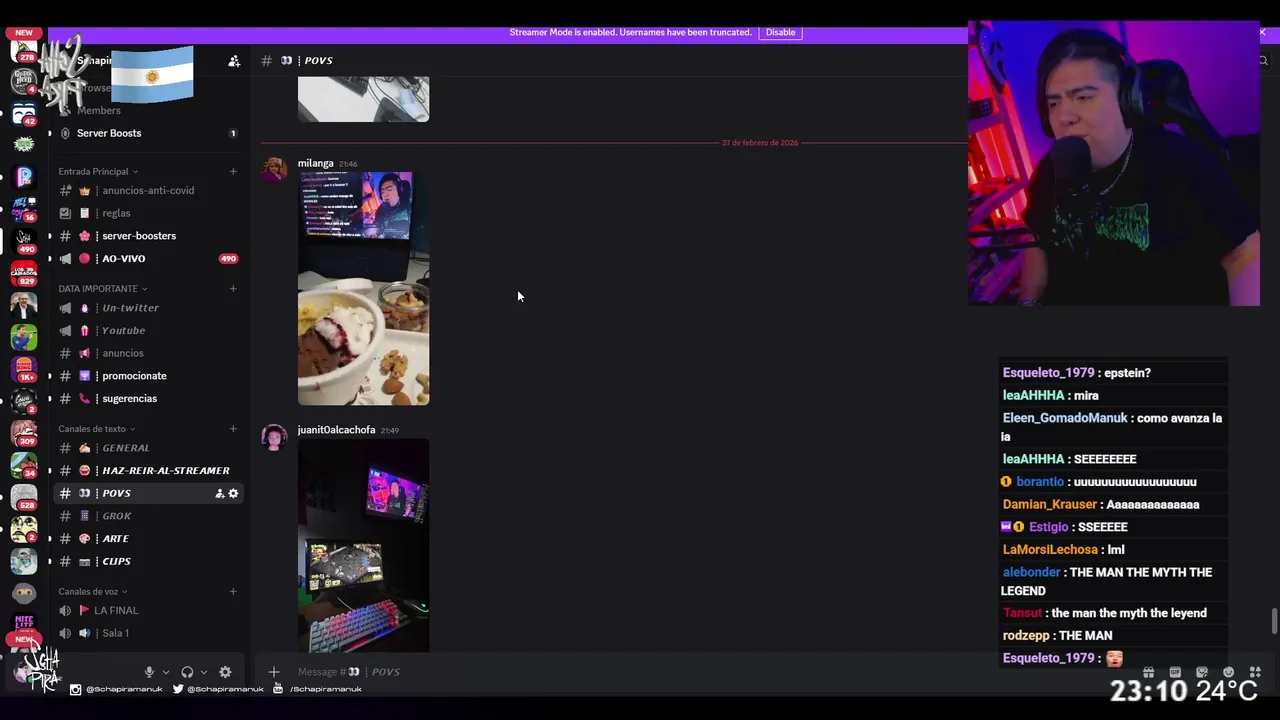
Task: Enlarge juanit0alcachofa's keyboard setup photo
Action: 363,545
